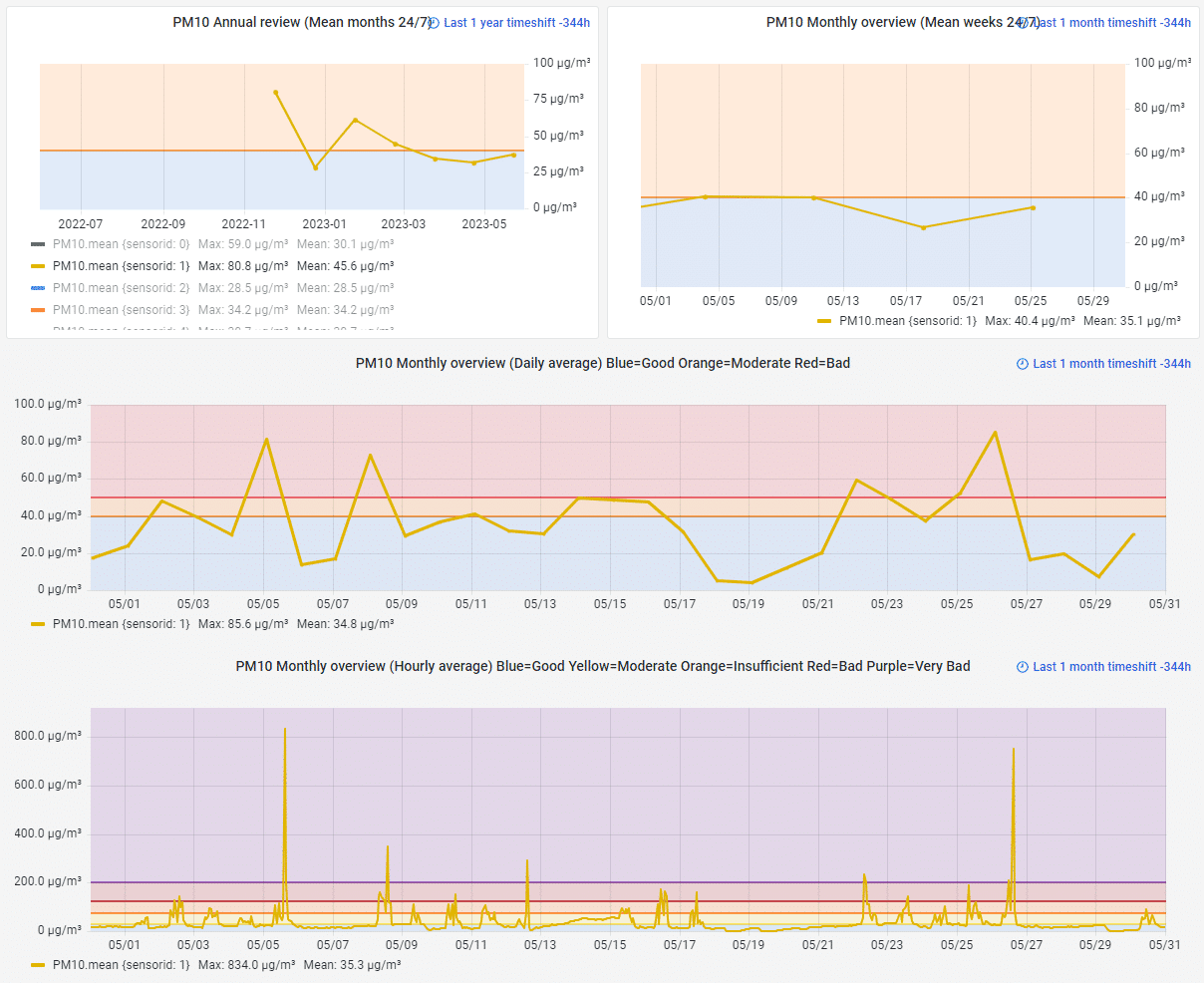Viewport: 1204px width, 983px height.
Task: Click the 85.6 µg/m³ peak near 05/26 in Daily chart
Action: (x=995, y=433)
